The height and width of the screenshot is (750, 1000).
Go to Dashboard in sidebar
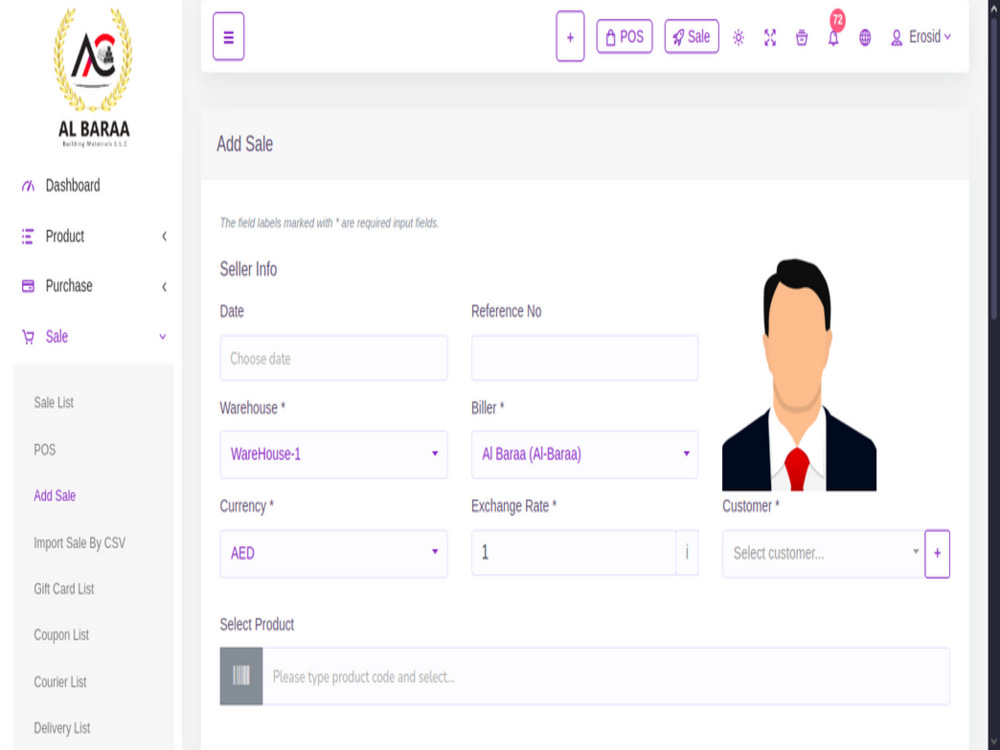click(x=72, y=186)
